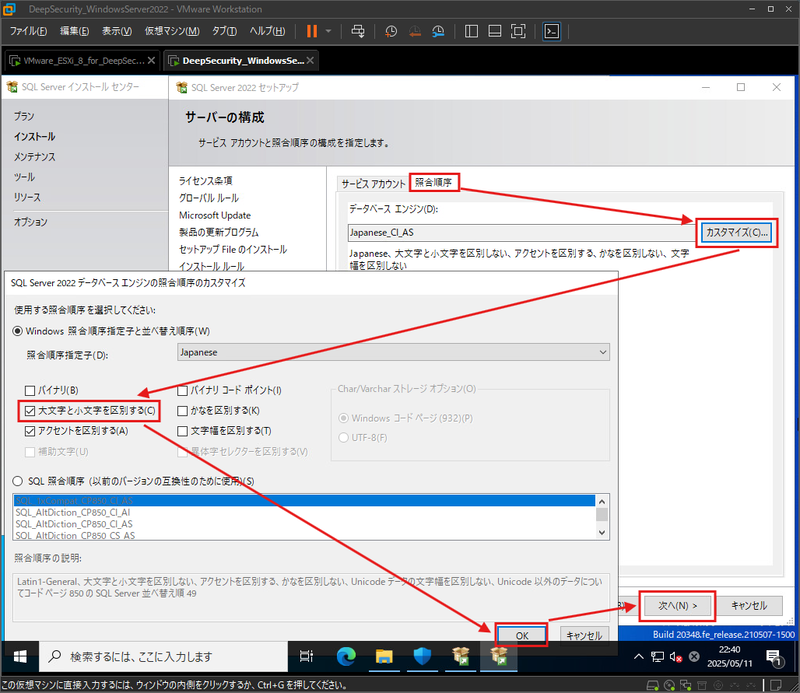The image size is (800, 693).
Task: Launch Microsoft Edge from the taskbar
Action: pos(346,657)
